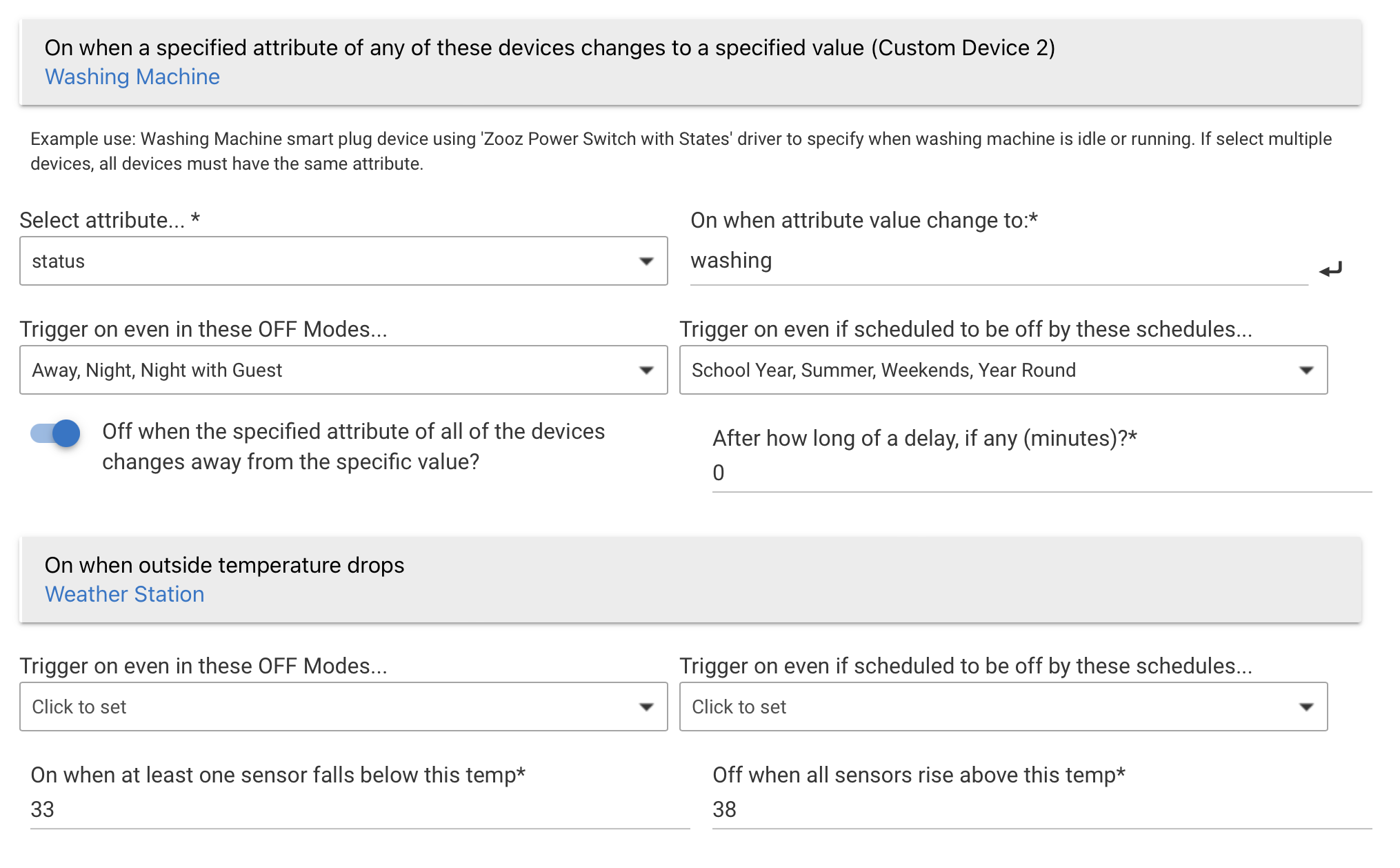The height and width of the screenshot is (868, 1400).
Task: Click caret arrow on Away, Night modes dropdown
Action: [646, 370]
